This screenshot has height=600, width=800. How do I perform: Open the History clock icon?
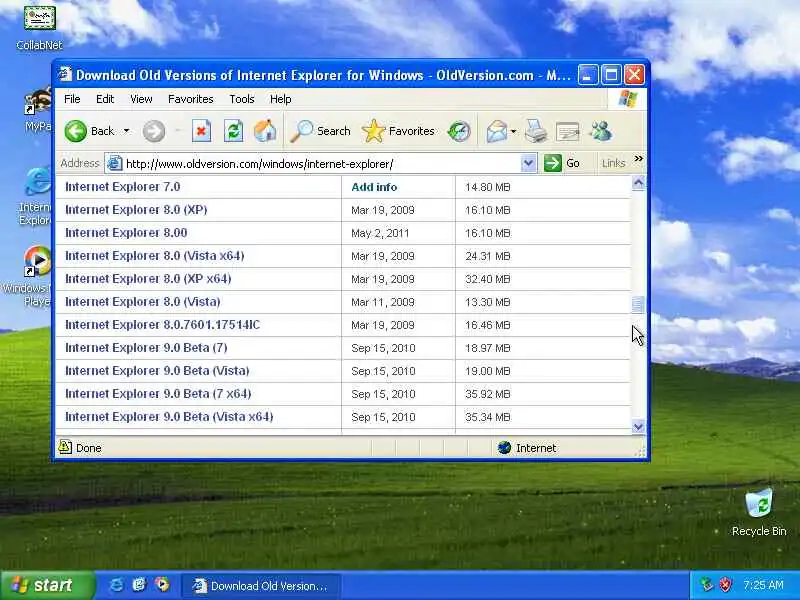click(459, 131)
